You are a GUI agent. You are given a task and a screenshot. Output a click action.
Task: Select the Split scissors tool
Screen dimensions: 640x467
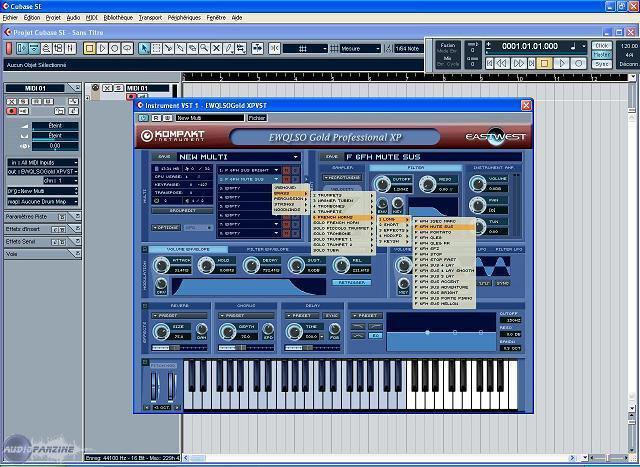[x=168, y=49]
